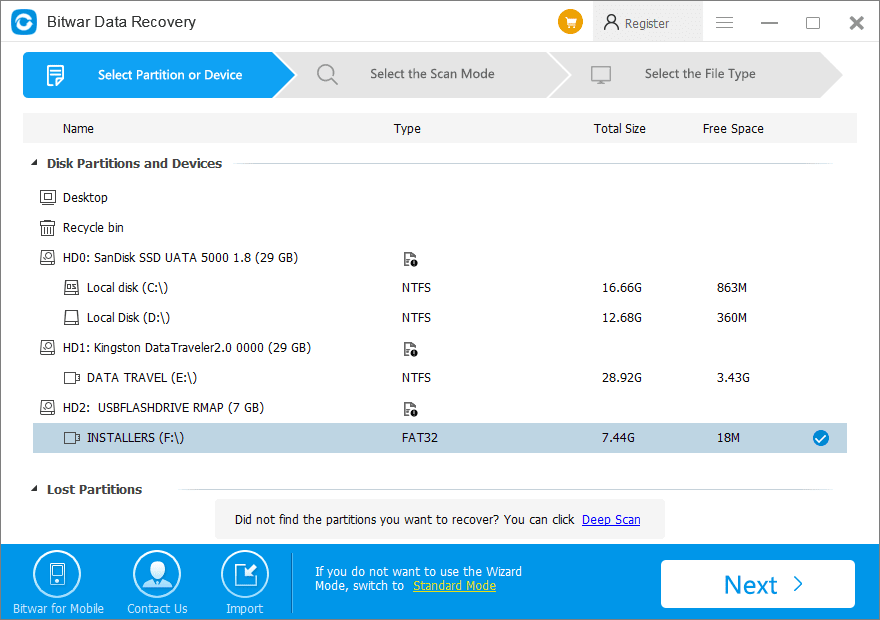Click the 863M free space value
This screenshot has width=880, height=620.
pyautogui.click(x=732, y=288)
